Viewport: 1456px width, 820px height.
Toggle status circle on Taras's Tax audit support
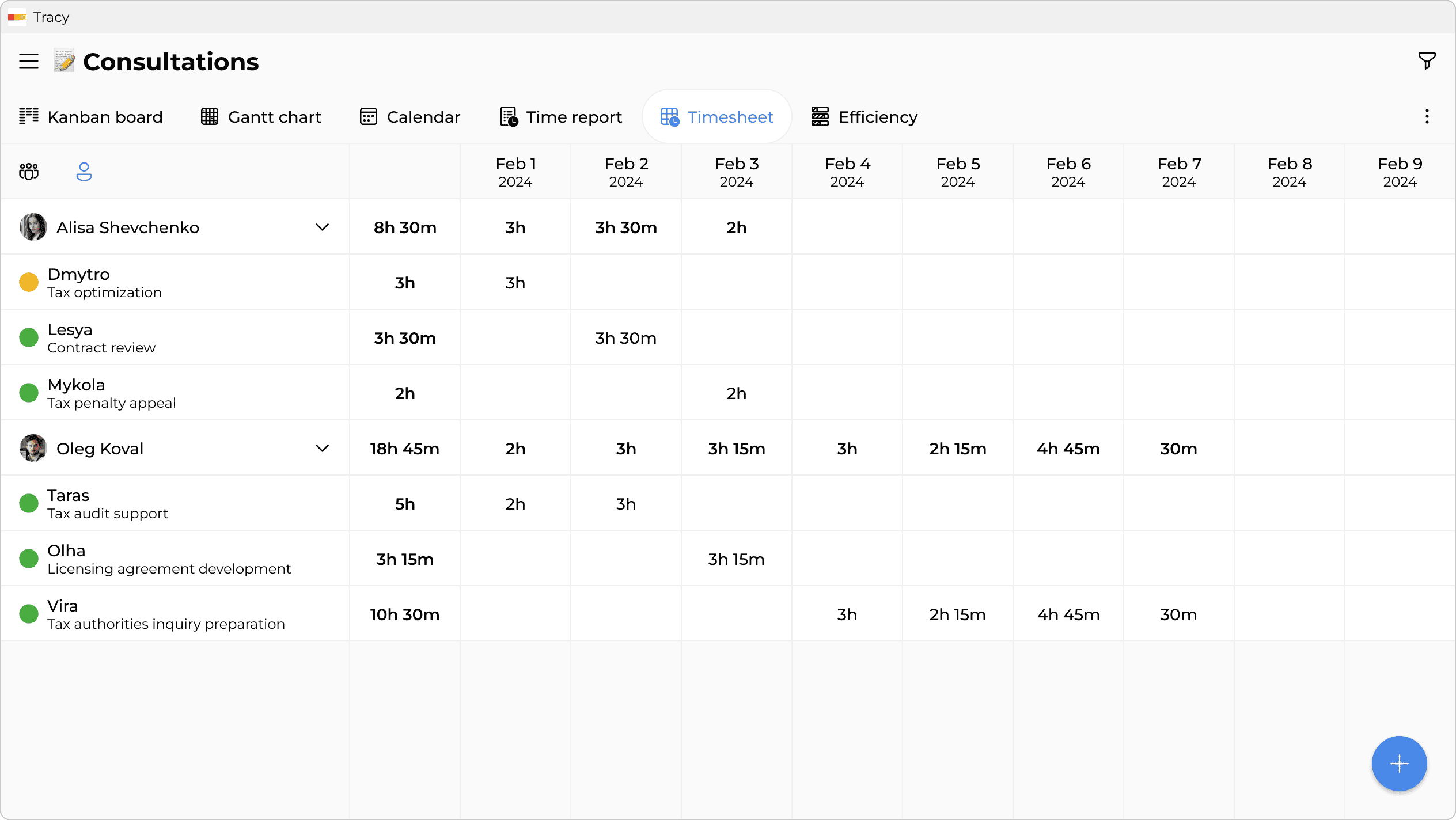(29, 503)
